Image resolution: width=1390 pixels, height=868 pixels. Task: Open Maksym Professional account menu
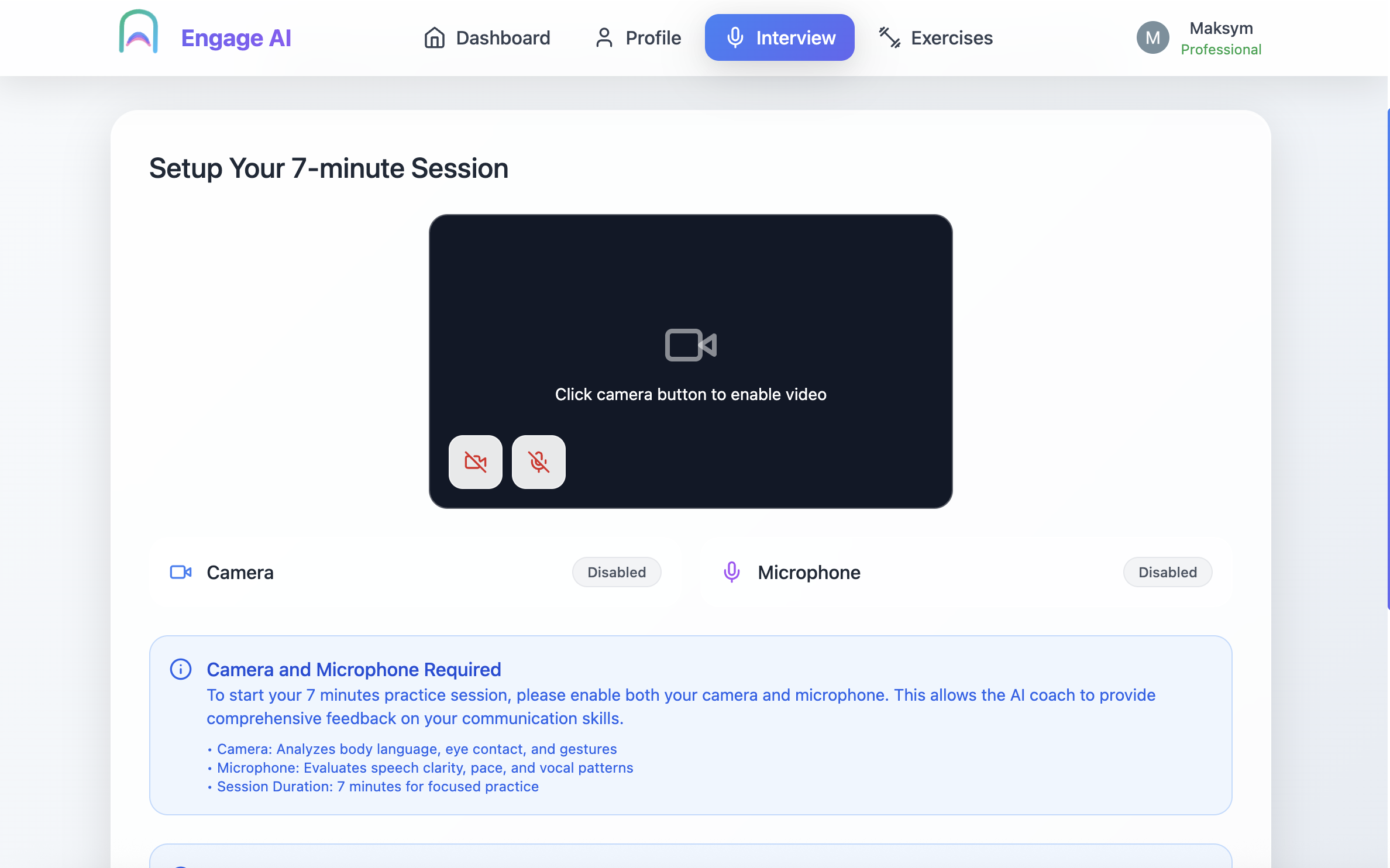(x=1221, y=38)
